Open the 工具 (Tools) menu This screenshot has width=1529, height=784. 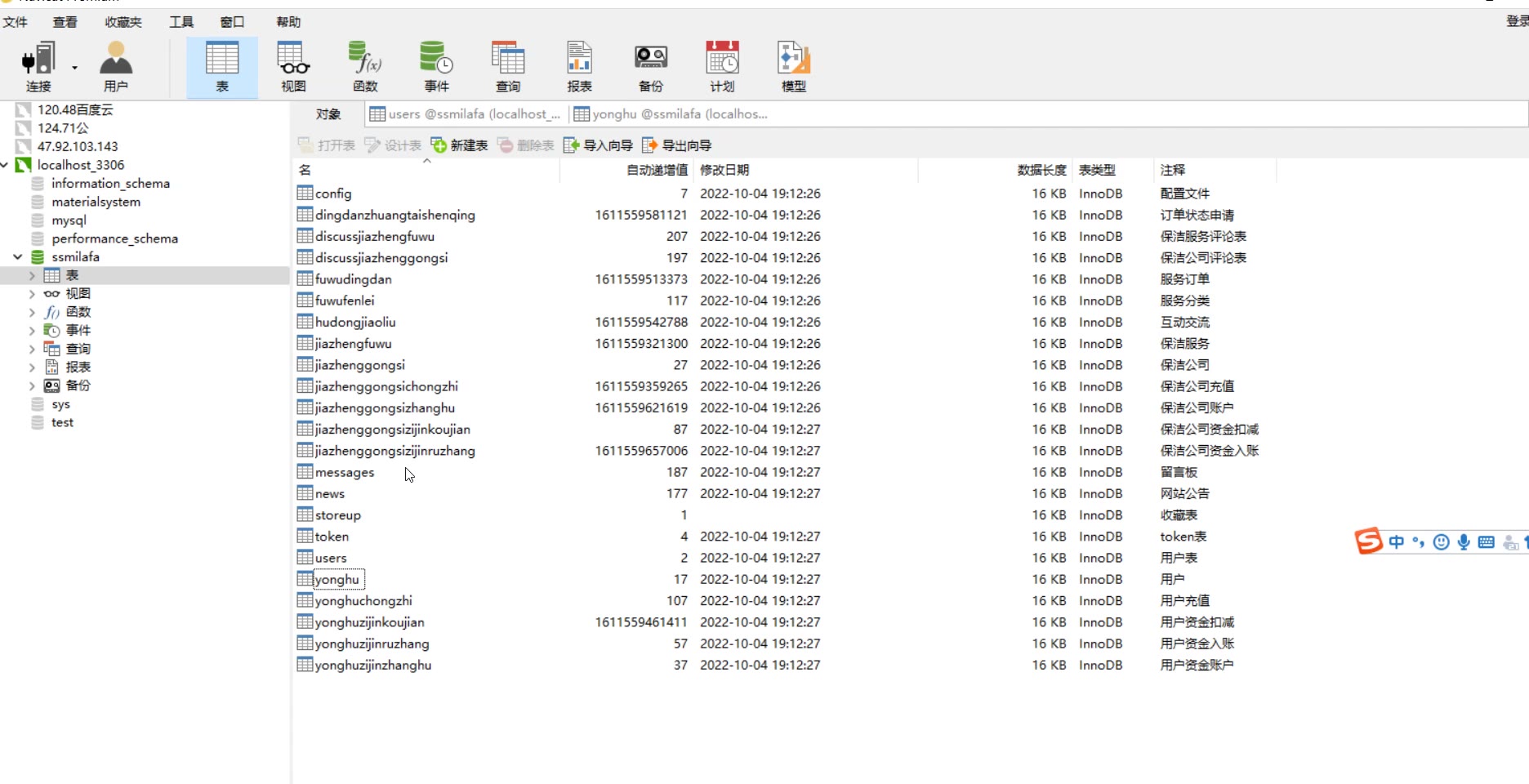point(181,22)
